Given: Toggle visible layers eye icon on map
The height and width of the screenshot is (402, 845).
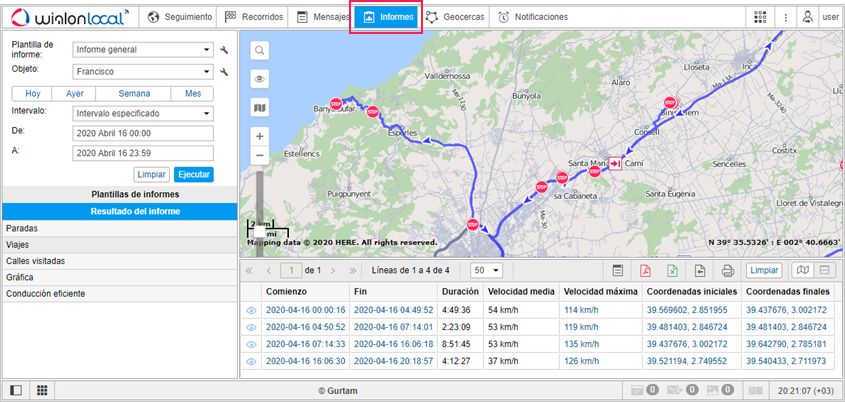Looking at the screenshot, I should pos(260,78).
